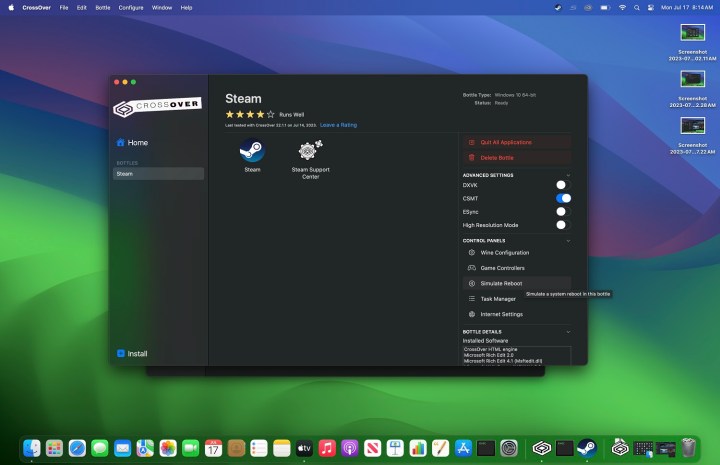Open News from the Dock

pyautogui.click(x=372, y=448)
